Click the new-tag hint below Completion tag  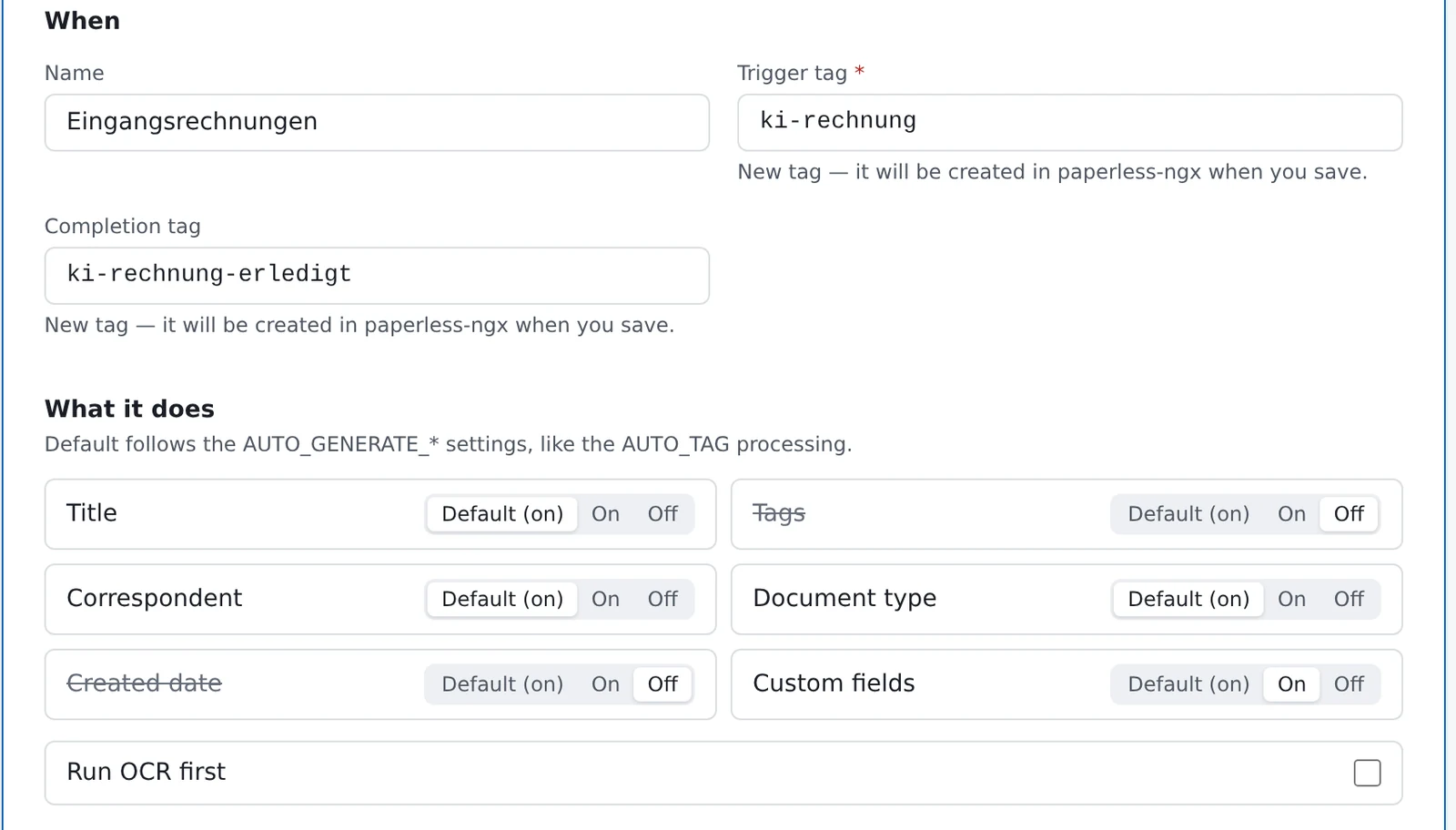359,325
